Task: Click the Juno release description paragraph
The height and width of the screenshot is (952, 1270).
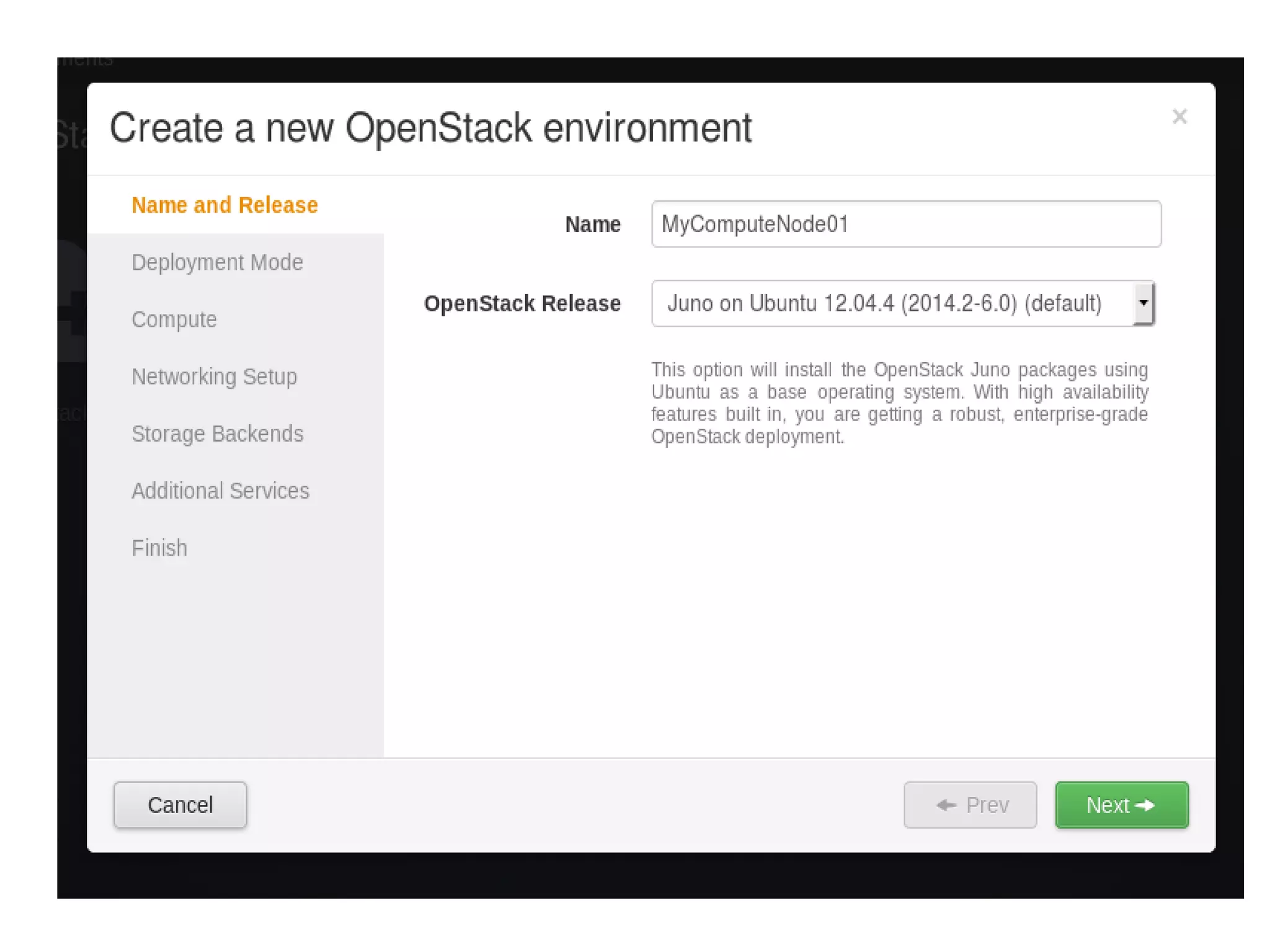Action: pos(899,403)
